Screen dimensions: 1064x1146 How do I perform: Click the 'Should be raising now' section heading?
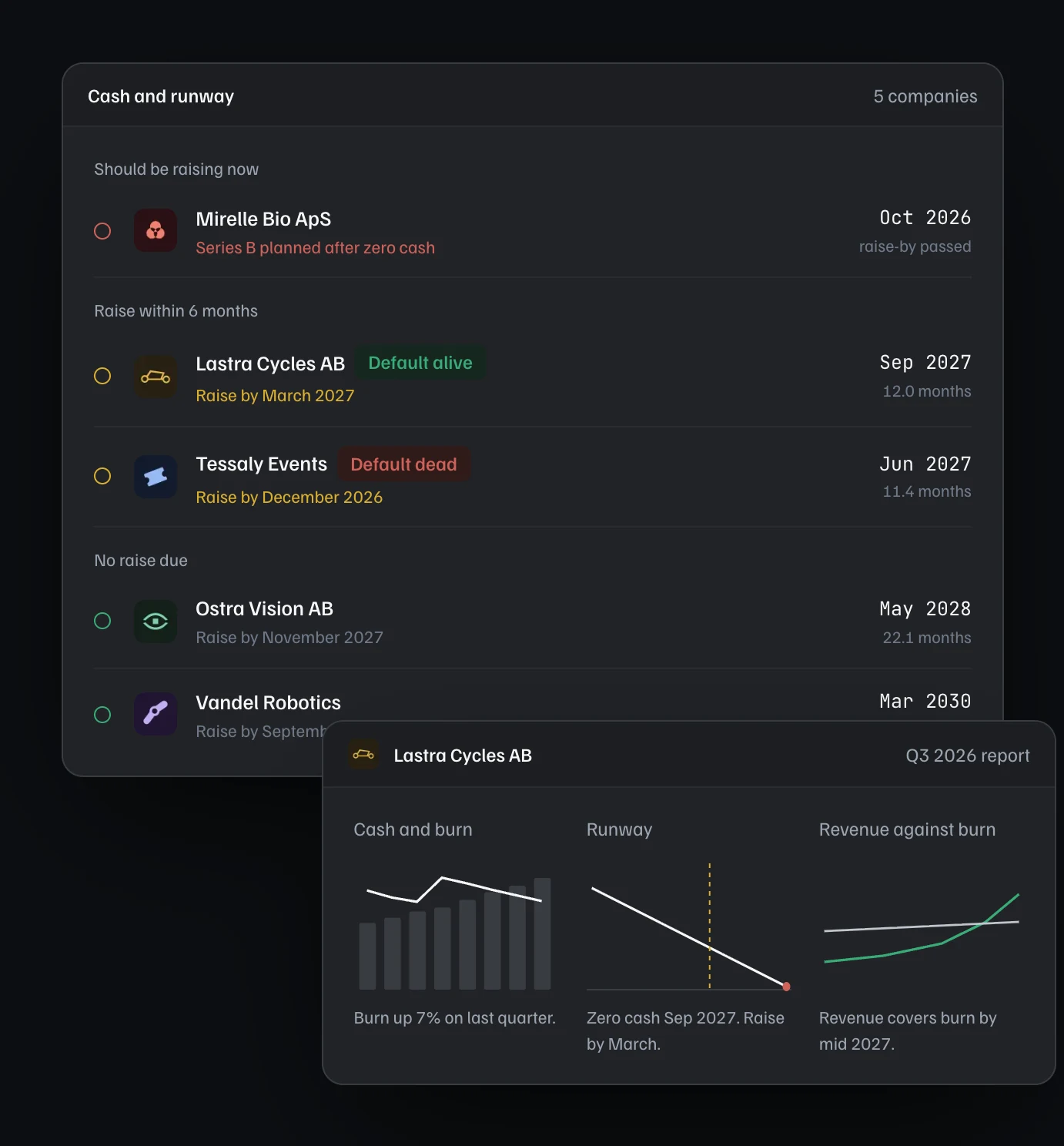(x=176, y=169)
